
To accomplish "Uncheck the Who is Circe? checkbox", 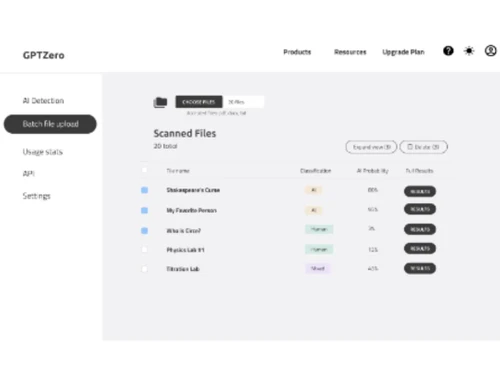I will coord(144,231).
